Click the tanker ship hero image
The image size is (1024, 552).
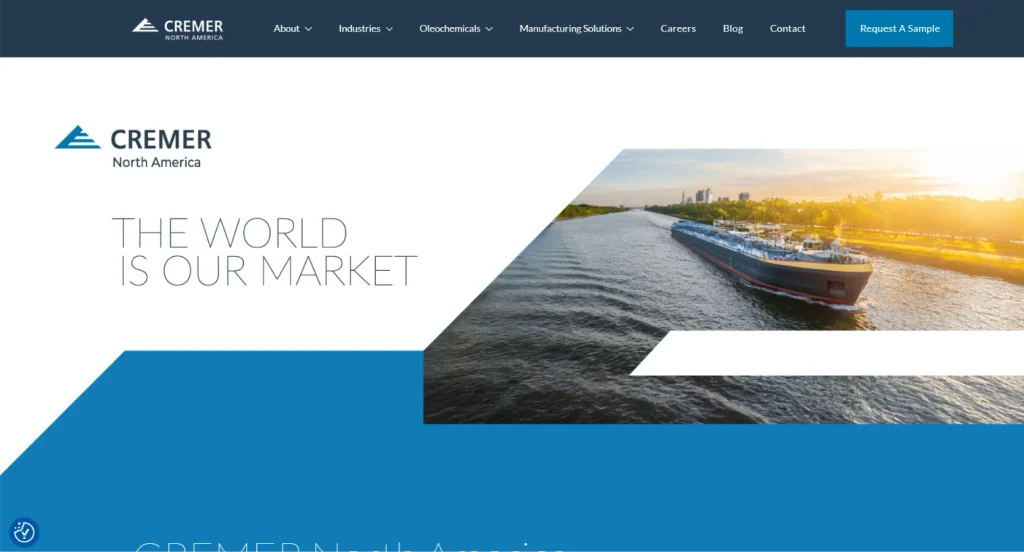(x=724, y=286)
